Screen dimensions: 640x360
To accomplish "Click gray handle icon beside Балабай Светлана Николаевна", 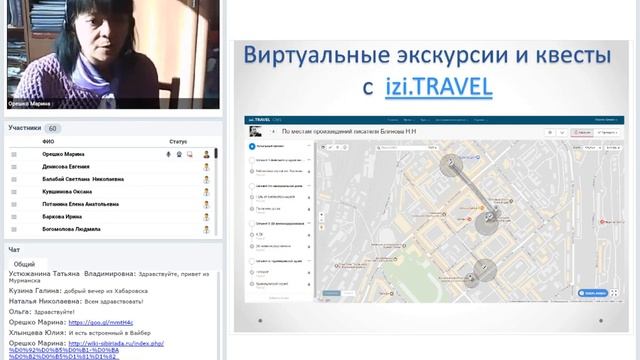I will point(14,179).
